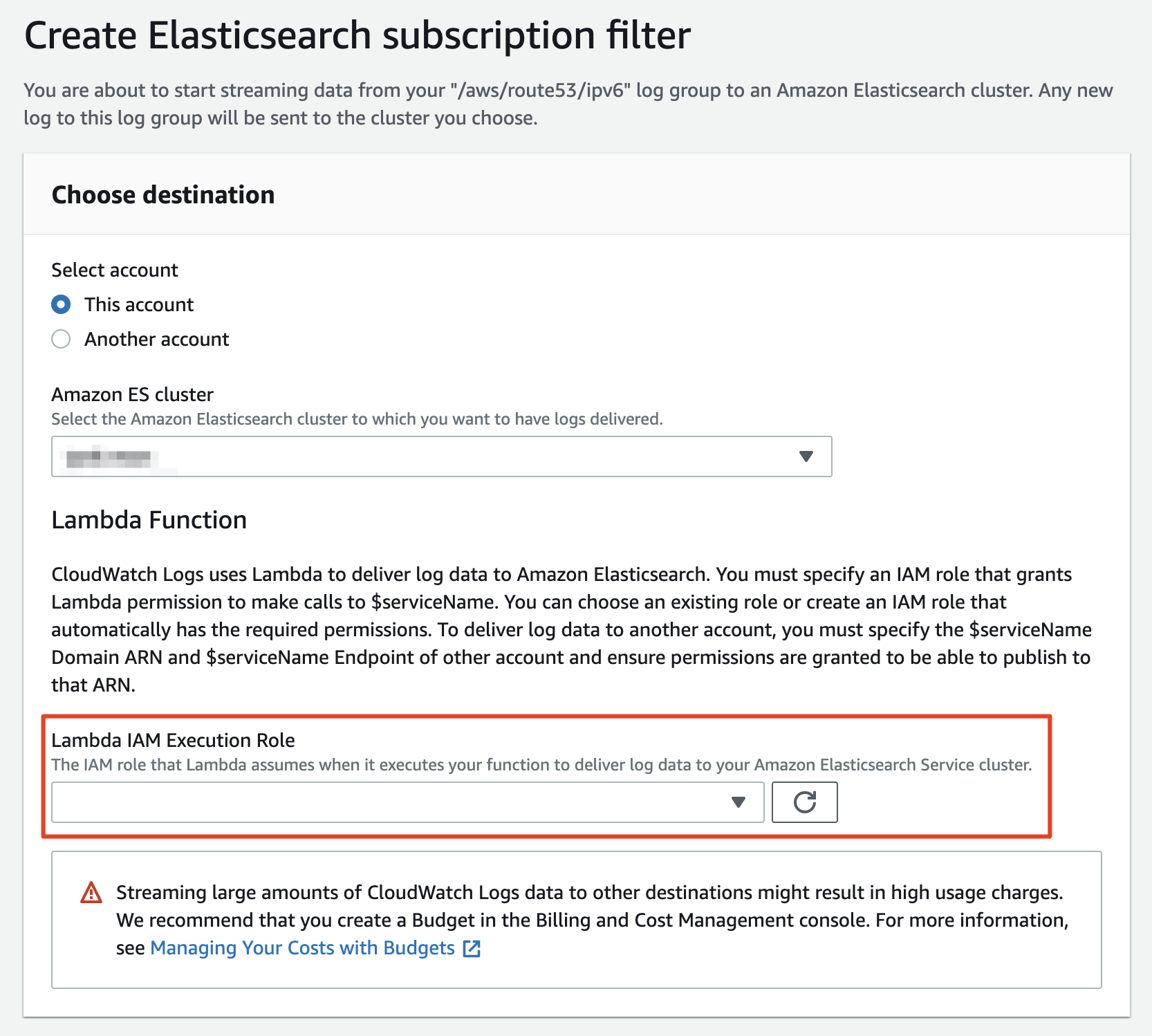This screenshot has height=1036, width=1152.
Task: Choose the "This account" text label
Action: pyautogui.click(x=139, y=305)
